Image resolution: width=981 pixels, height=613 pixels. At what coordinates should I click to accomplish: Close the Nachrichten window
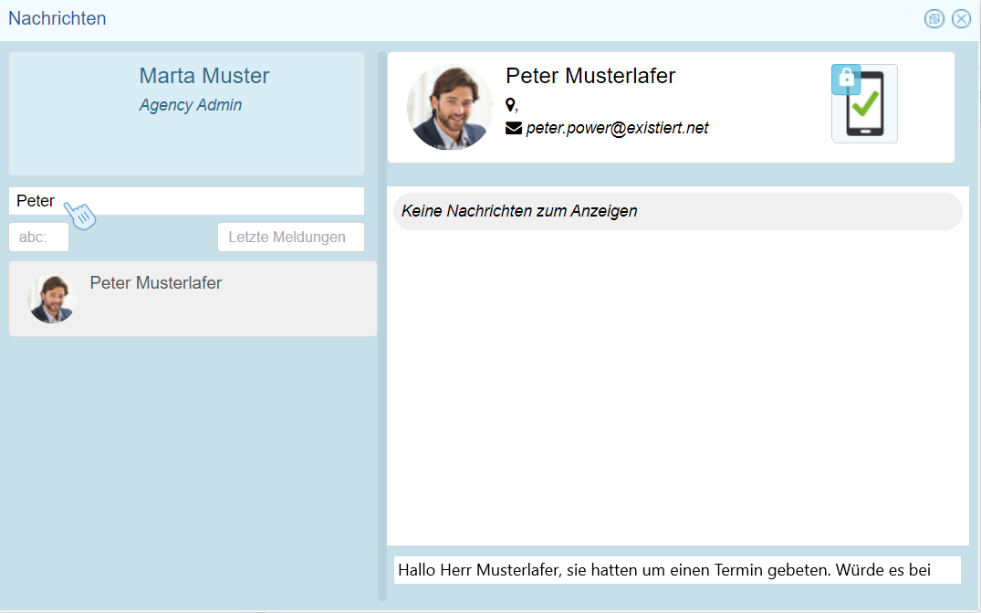click(961, 18)
